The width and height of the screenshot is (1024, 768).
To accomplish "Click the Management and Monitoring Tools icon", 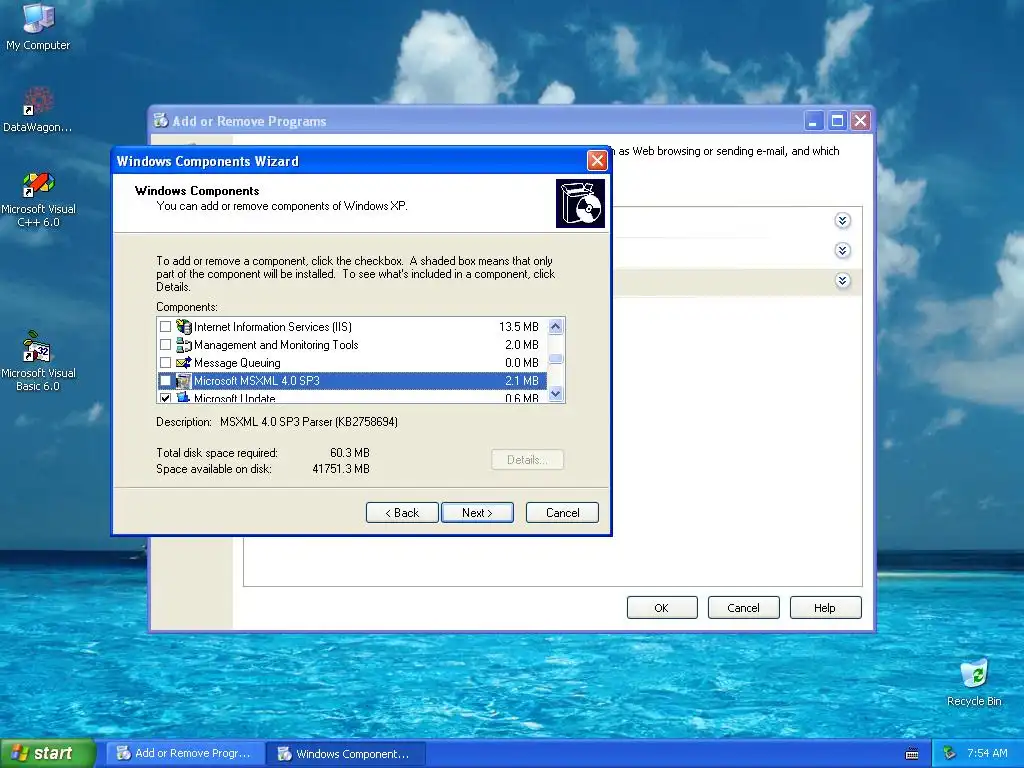I will (x=184, y=345).
